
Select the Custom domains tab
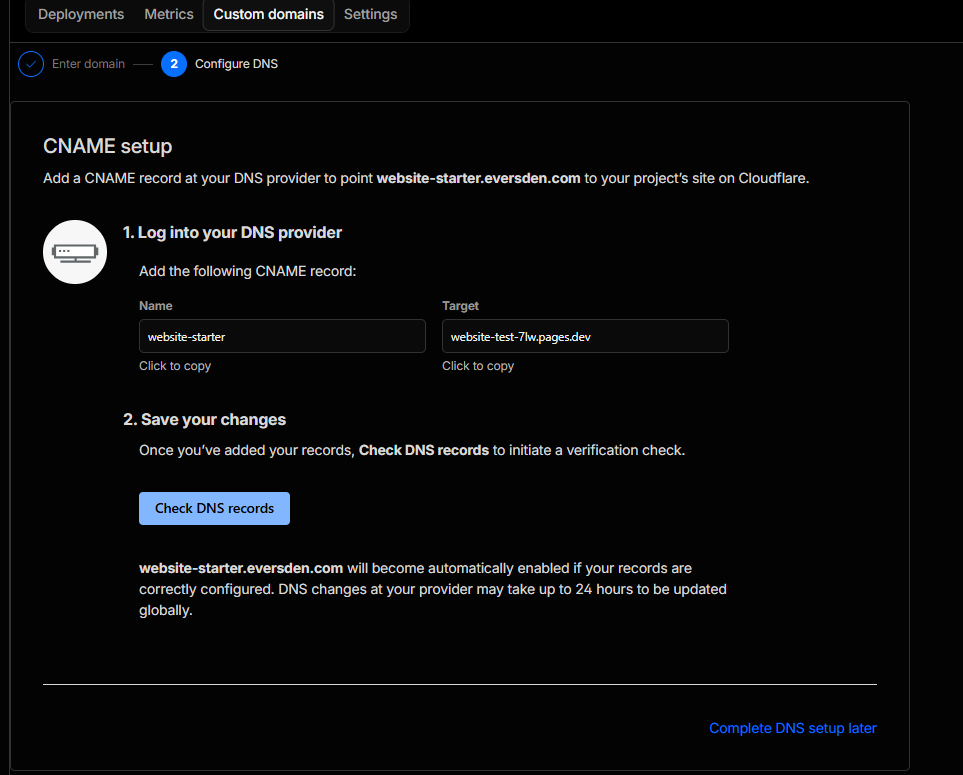coord(268,14)
